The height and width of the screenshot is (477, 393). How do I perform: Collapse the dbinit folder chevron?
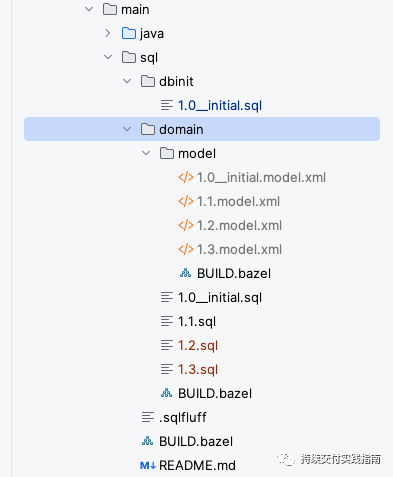[x=127, y=81]
